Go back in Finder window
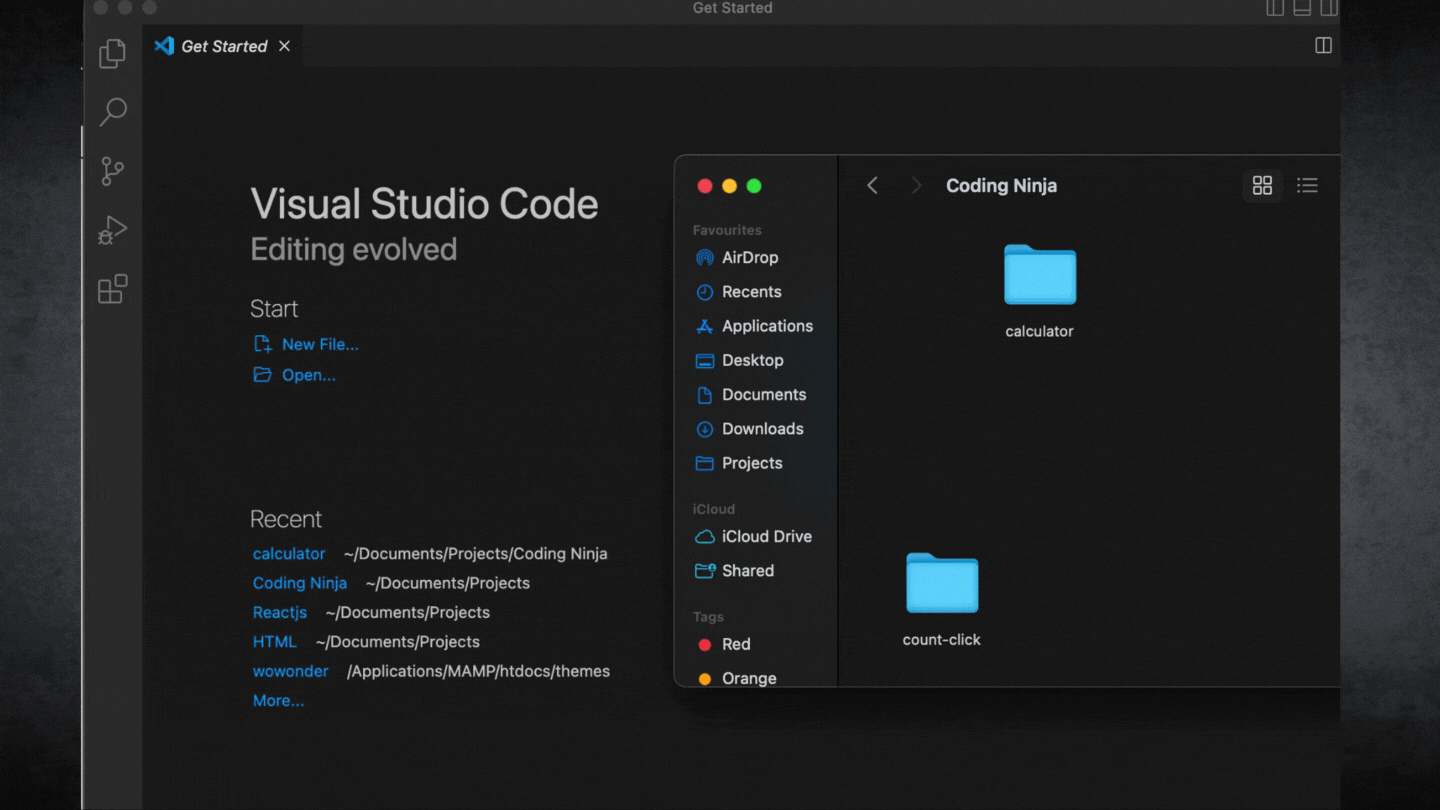1440x810 pixels. click(872, 186)
